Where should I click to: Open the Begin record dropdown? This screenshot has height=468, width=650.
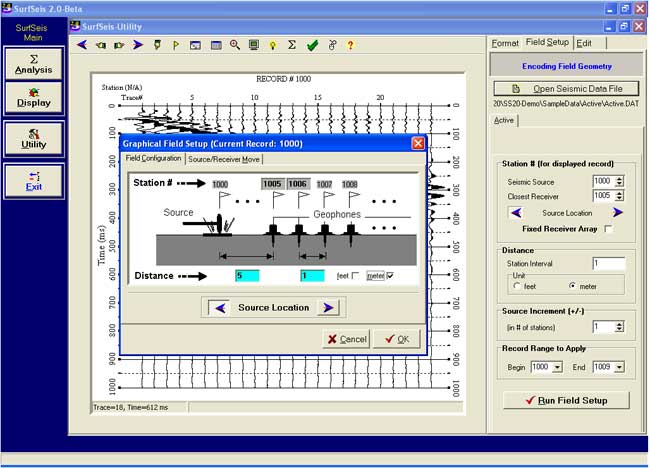pos(558,367)
